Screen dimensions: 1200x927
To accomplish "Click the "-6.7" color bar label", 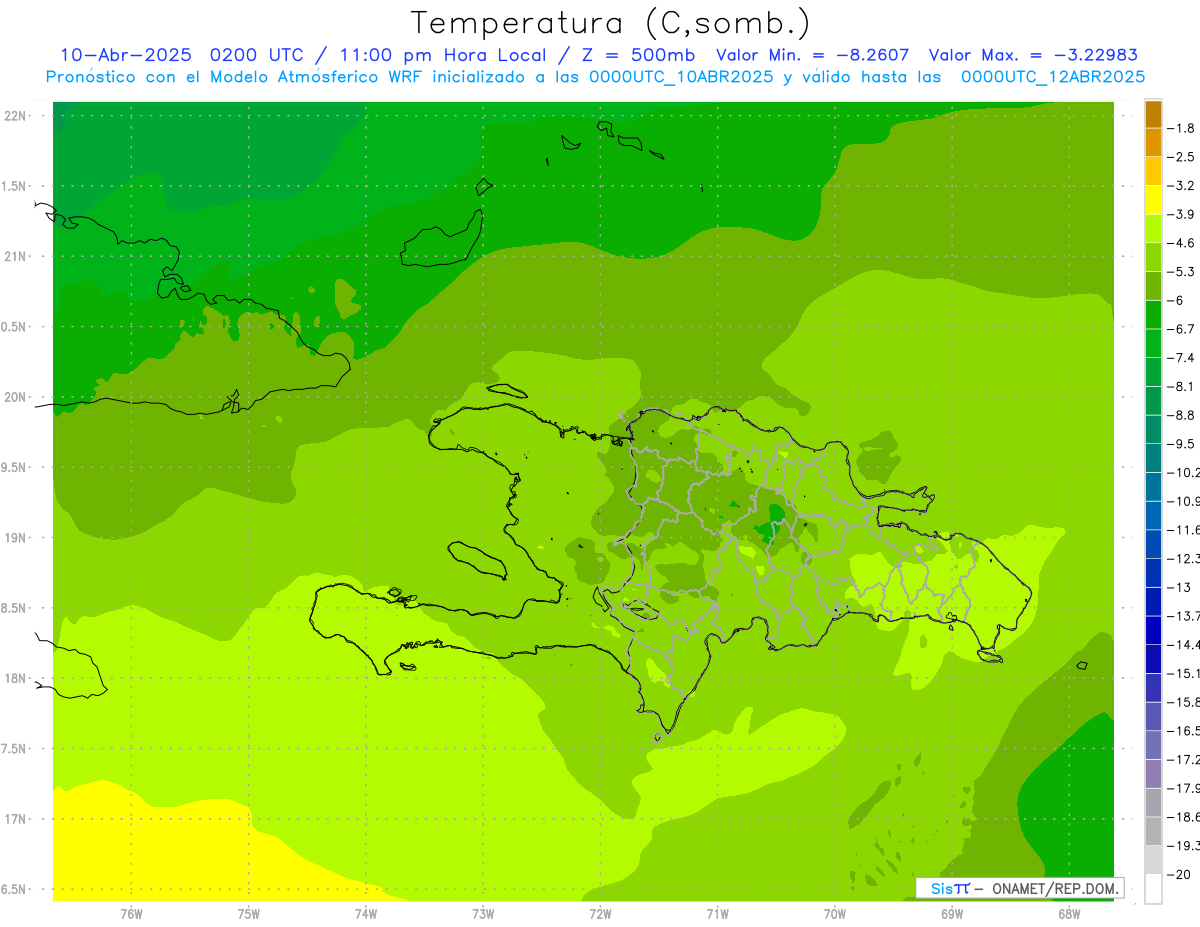I will (x=1182, y=329).
